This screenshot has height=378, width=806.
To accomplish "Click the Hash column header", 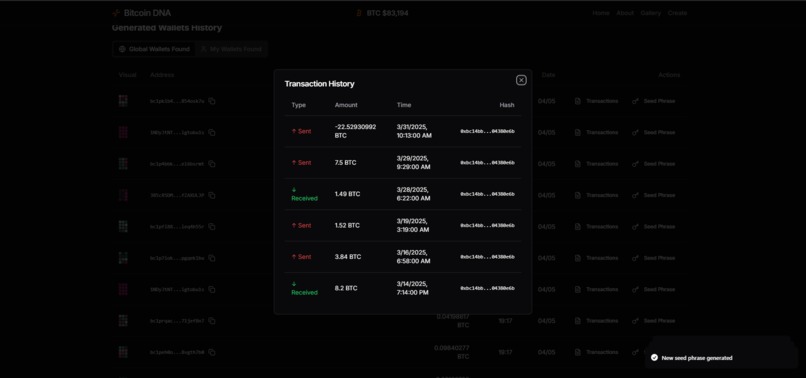I will tap(507, 105).
